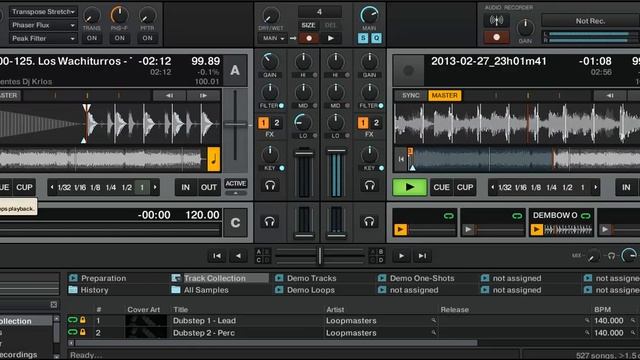Click the loop recorder SIZE button
The height and width of the screenshot is (360, 640).
pyautogui.click(x=308, y=25)
